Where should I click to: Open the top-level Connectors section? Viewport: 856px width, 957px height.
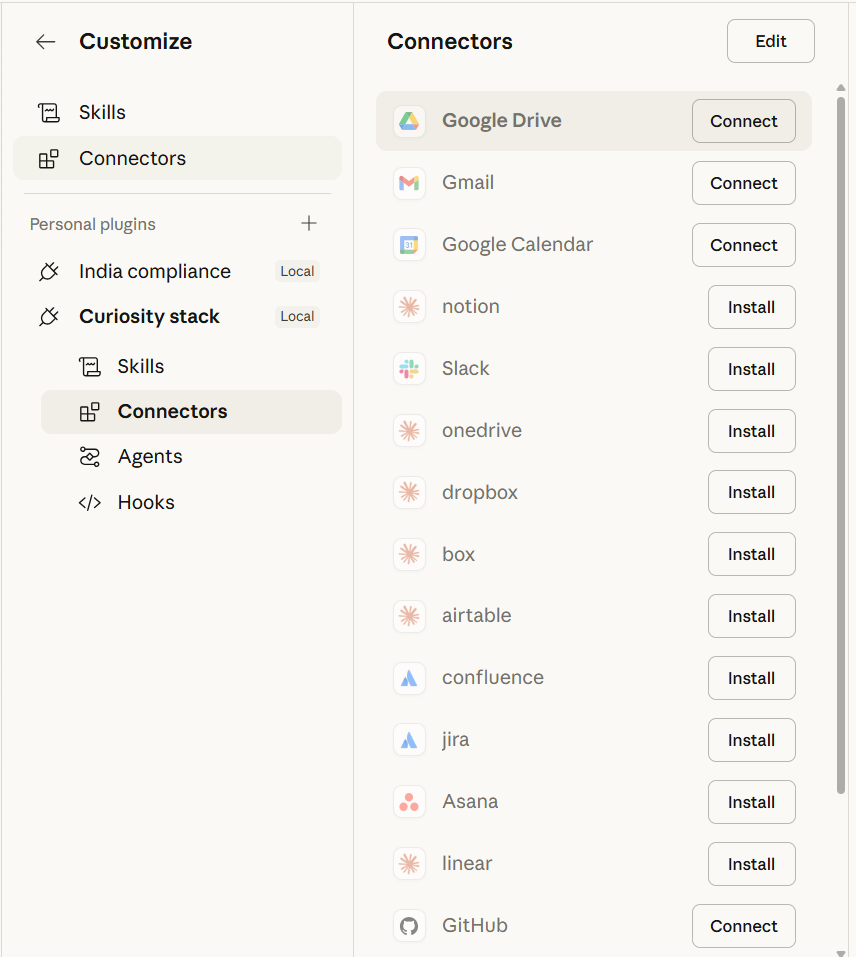pos(178,159)
